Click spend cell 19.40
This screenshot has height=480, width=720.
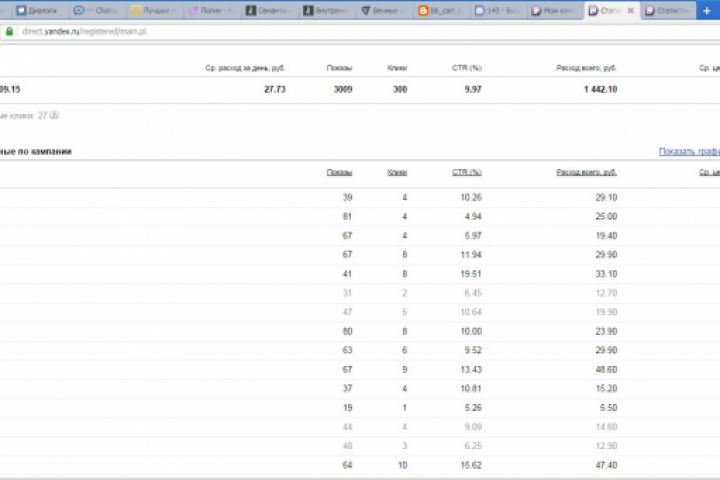point(606,236)
